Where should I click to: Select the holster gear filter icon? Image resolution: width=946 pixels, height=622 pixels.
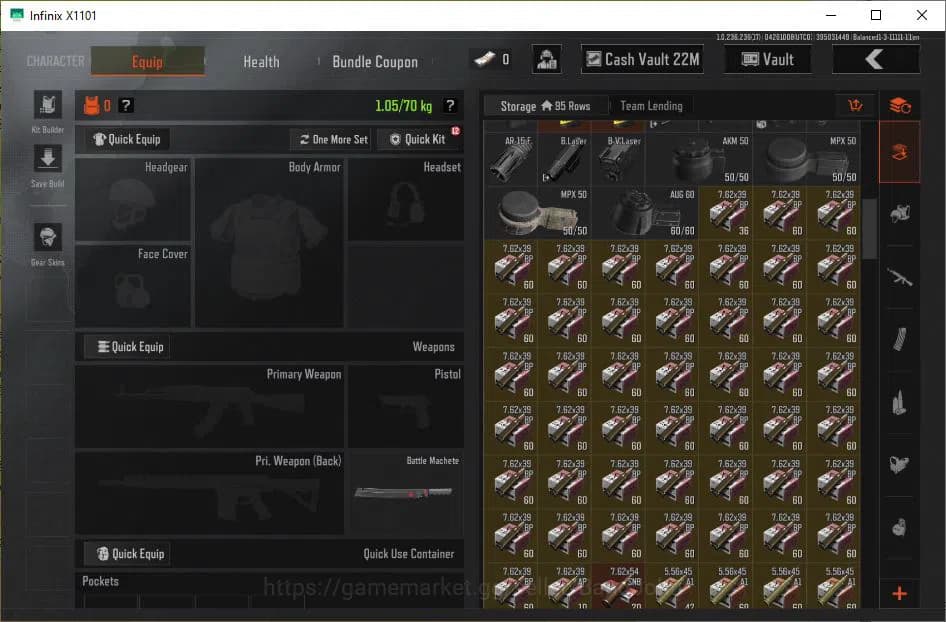899,465
